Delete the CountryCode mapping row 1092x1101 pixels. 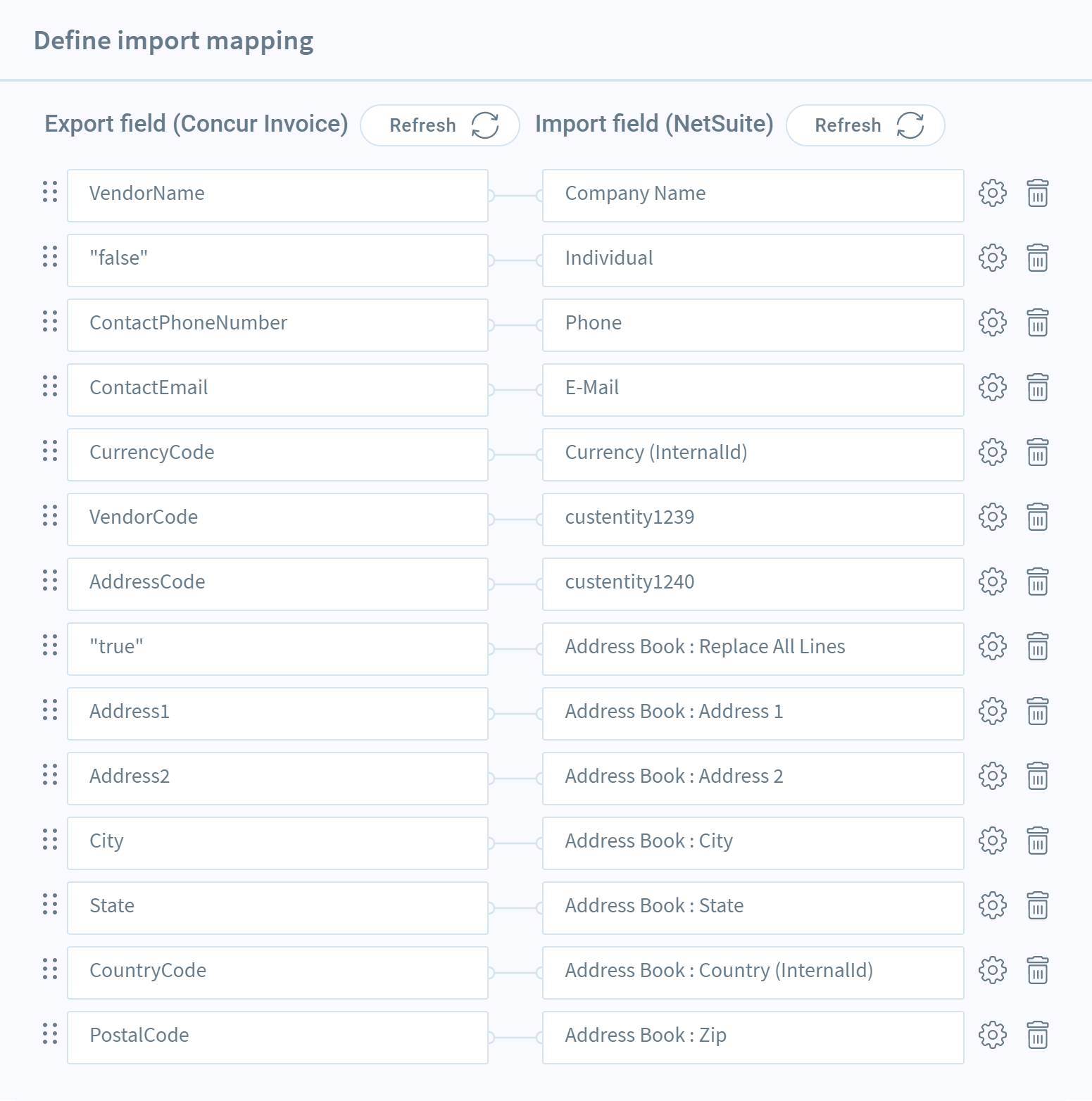[1038, 970]
